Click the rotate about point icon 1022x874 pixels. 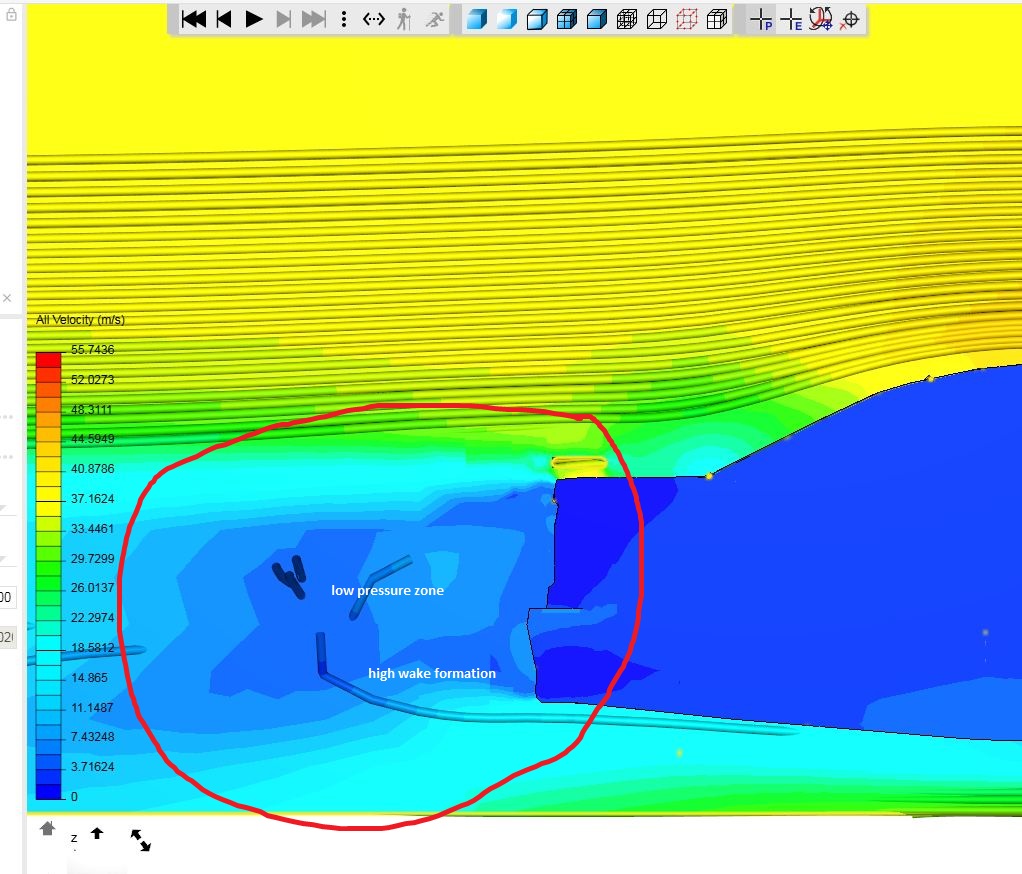click(821, 19)
